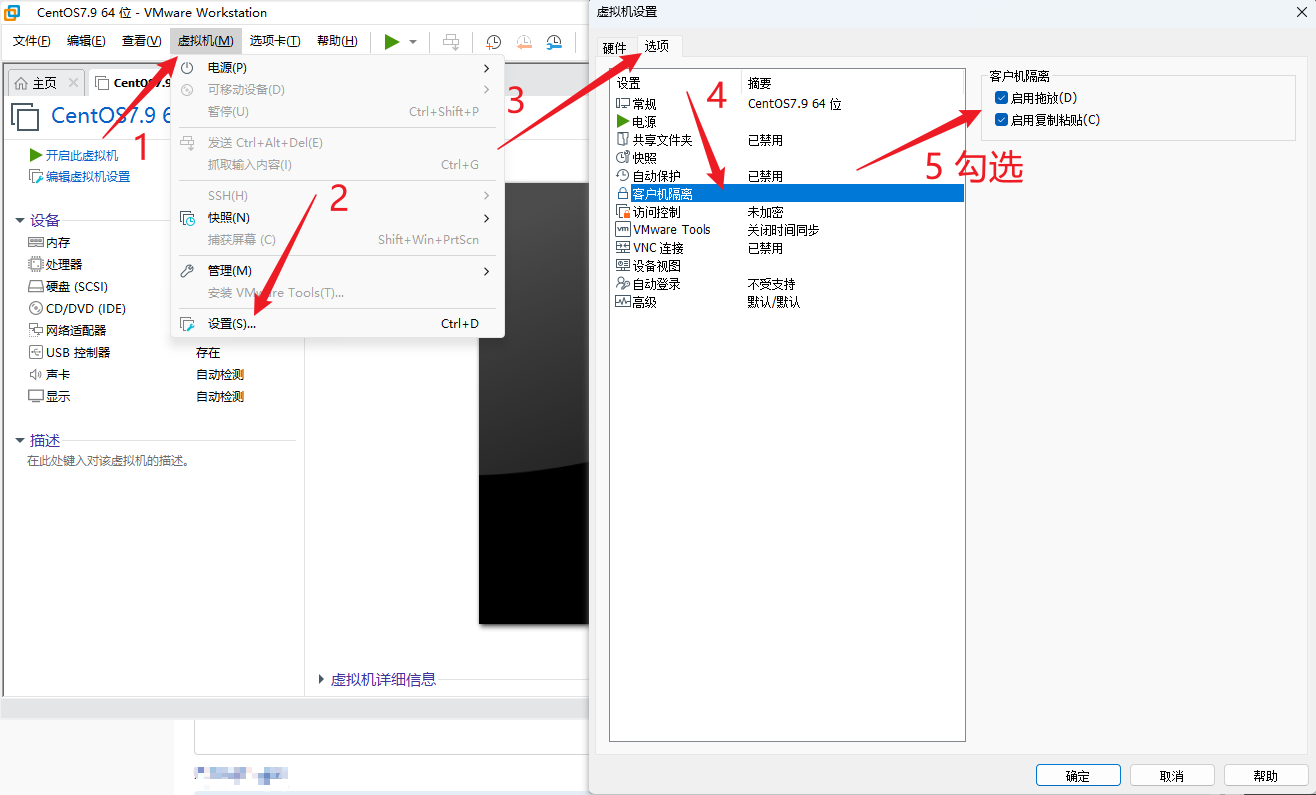Open the dropdown arrow beside the play button

pyautogui.click(x=413, y=42)
